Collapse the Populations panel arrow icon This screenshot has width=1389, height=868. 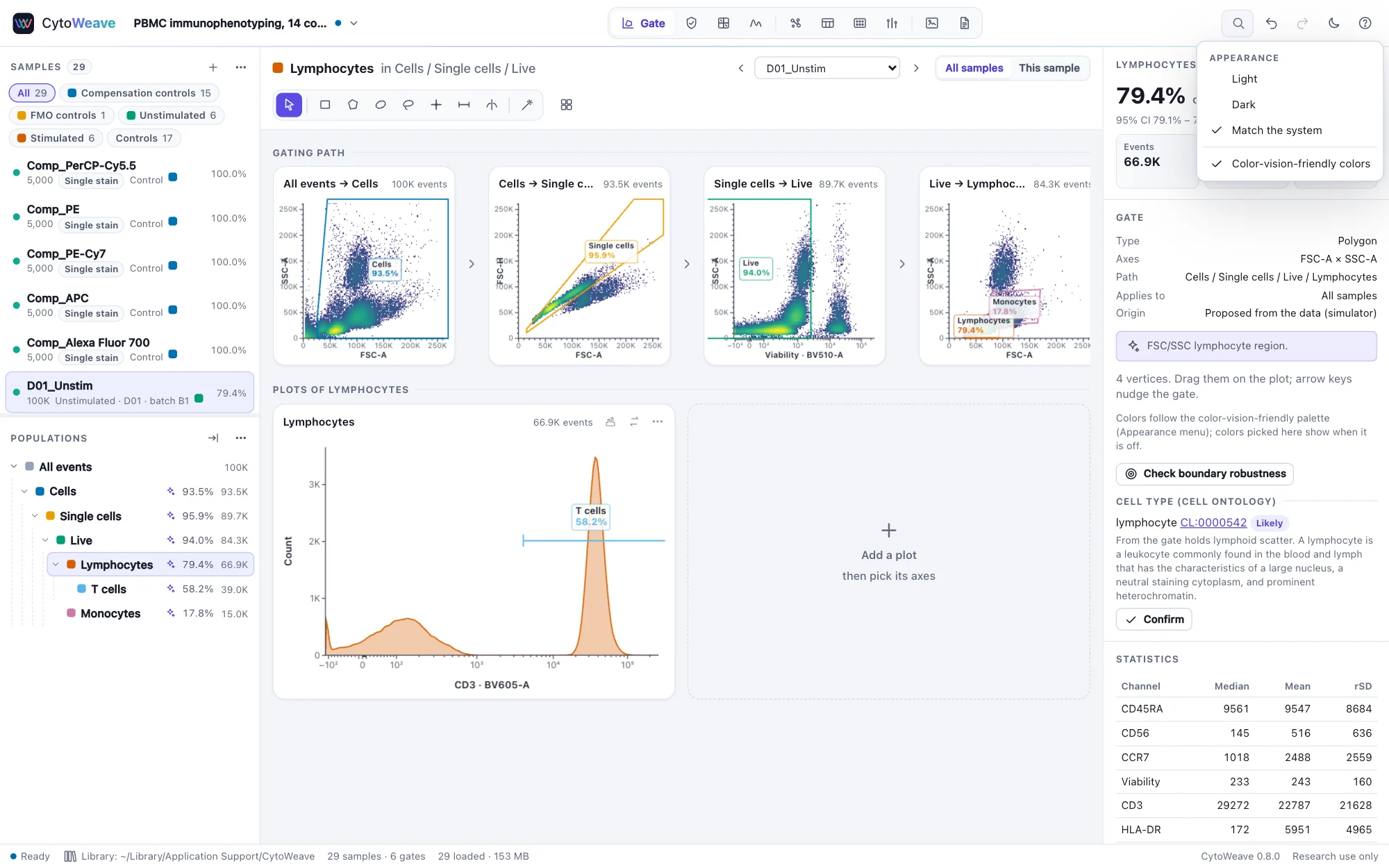[213, 438]
